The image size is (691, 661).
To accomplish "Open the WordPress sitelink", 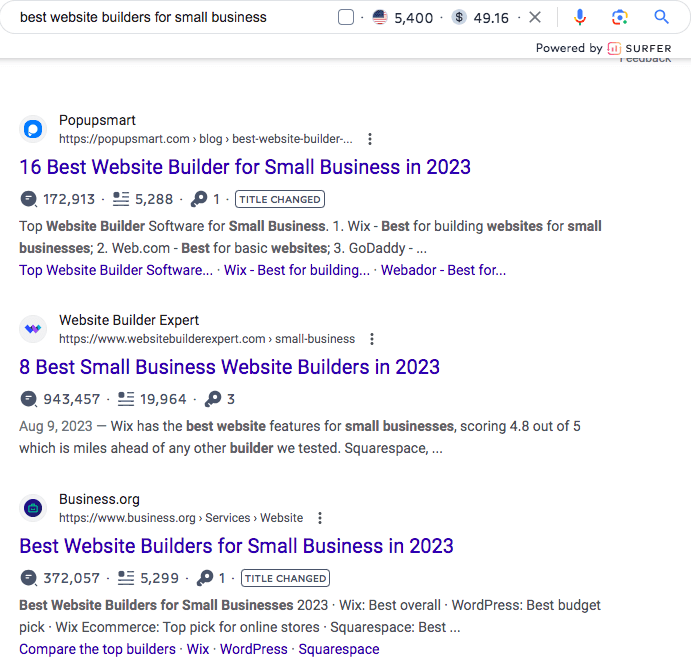I will [x=254, y=649].
